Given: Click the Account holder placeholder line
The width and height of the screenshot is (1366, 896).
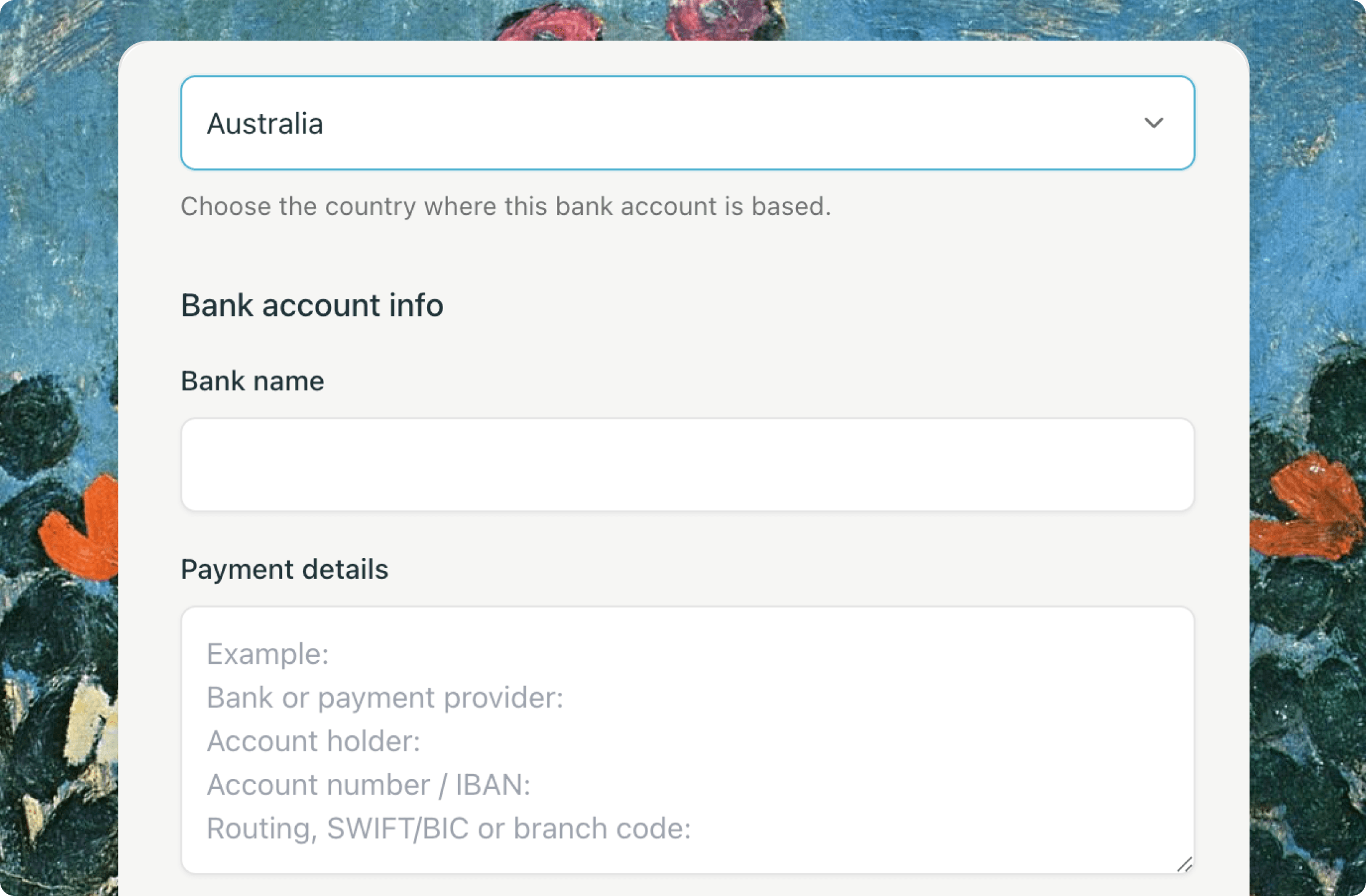Looking at the screenshot, I should pos(314,741).
